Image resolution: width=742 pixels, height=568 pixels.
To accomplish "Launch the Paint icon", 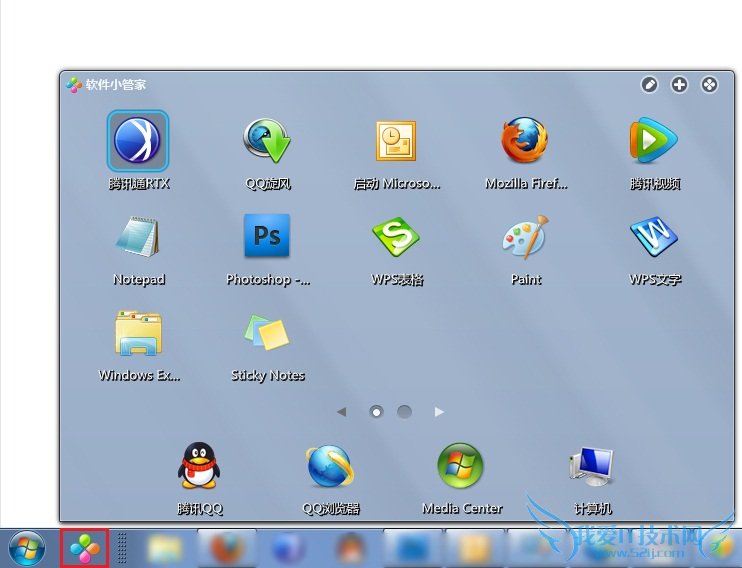I will (x=525, y=237).
